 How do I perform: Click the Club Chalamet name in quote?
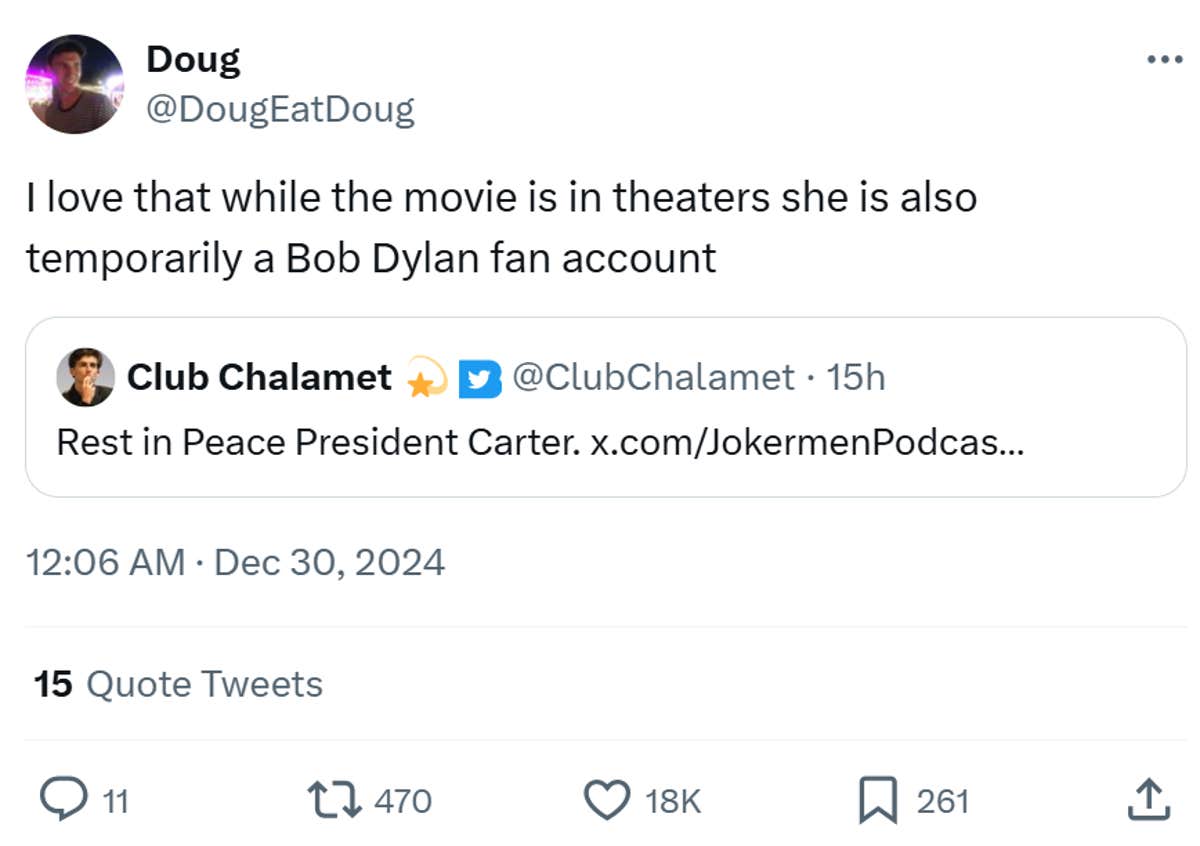[x=259, y=377]
